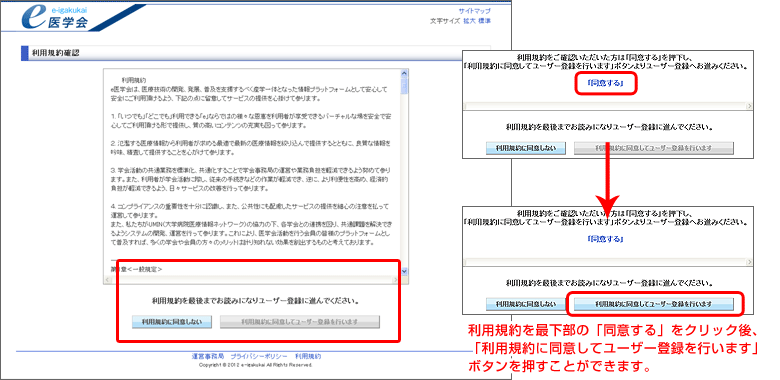Click the Copyright e-igakukai footer text
Image resolution: width=780 pixels, height=380 pixels.
click(x=256, y=365)
